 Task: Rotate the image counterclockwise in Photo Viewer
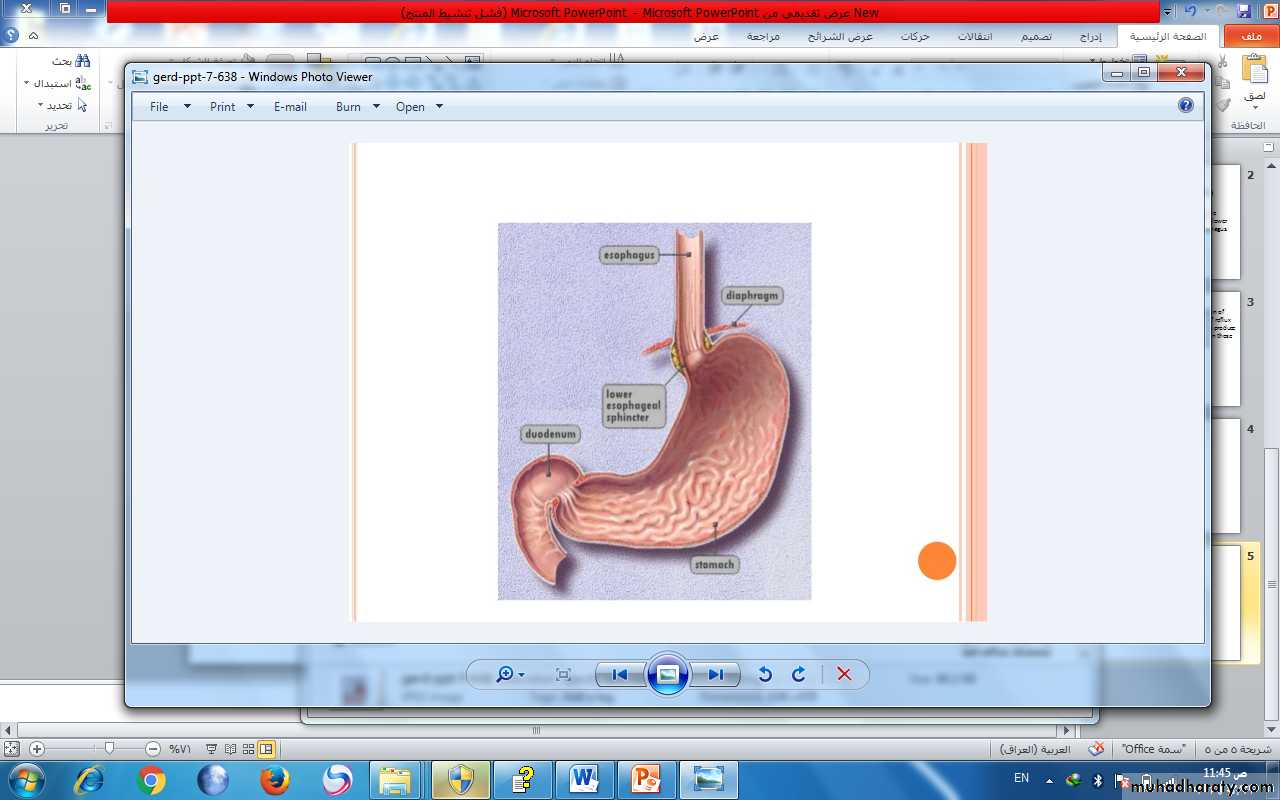[x=765, y=675]
